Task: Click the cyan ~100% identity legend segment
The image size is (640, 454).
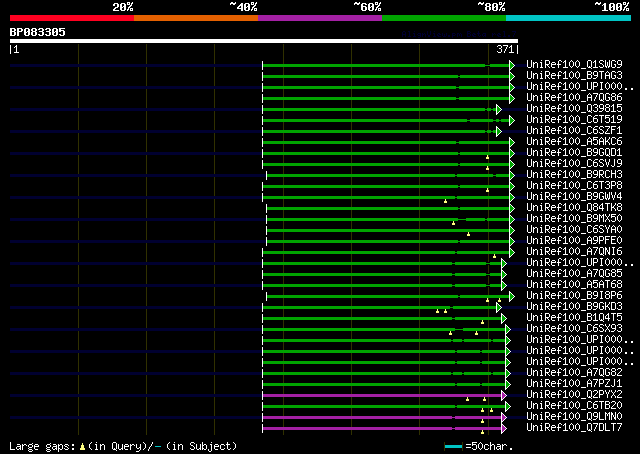Action: click(569, 18)
